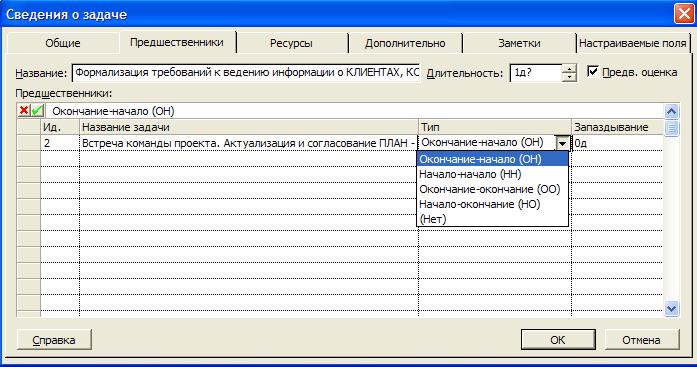Click the Запаздывание column header
The height and width of the screenshot is (367, 697).
(617, 127)
